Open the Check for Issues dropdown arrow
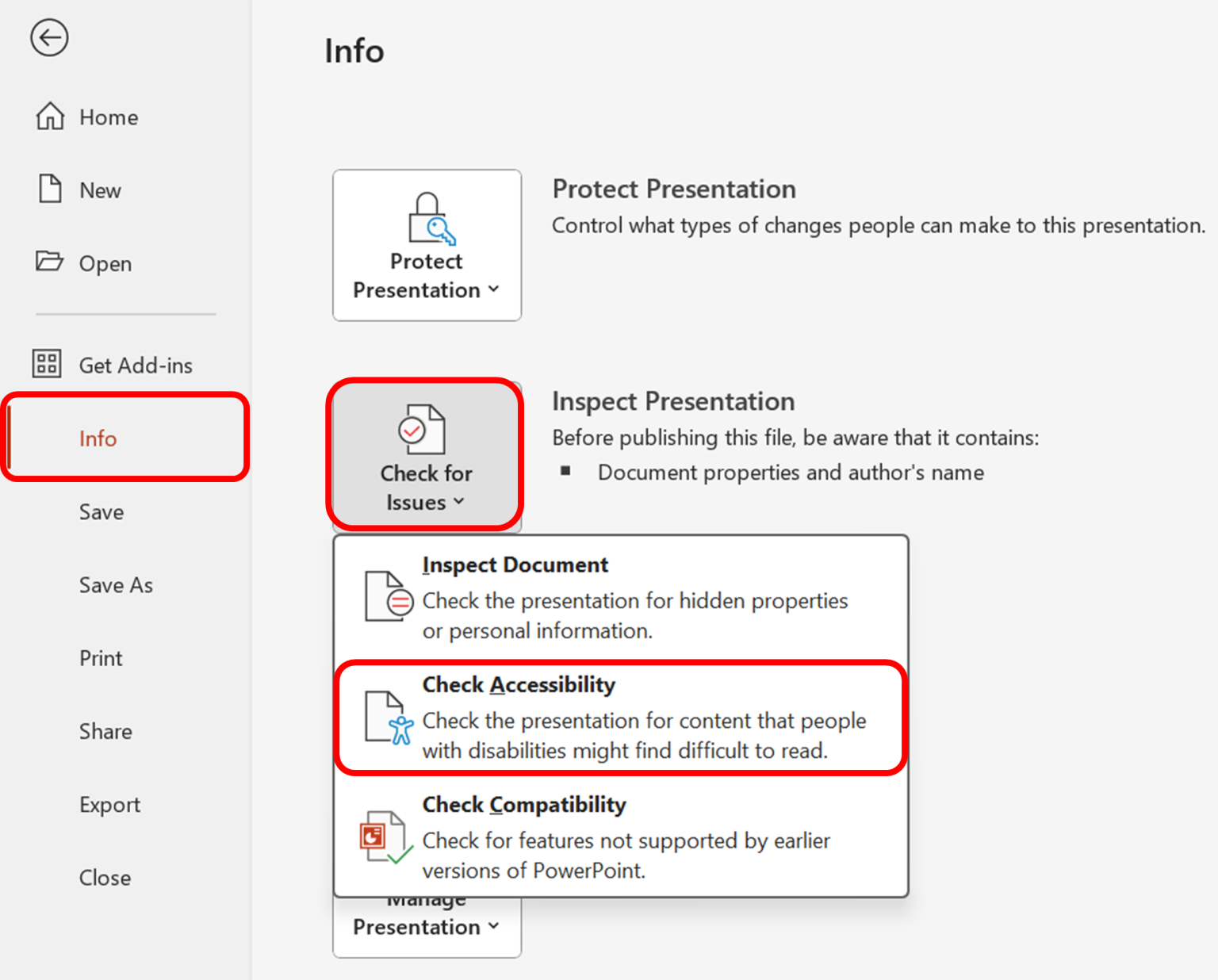Screen dimensions: 1218x980 click(460, 501)
